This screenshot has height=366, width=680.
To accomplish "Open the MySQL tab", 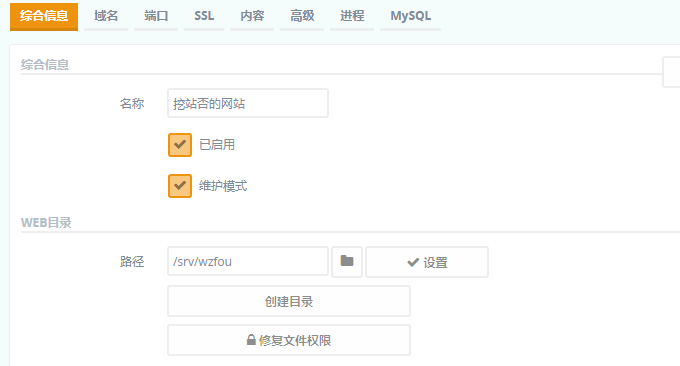I will point(410,16).
